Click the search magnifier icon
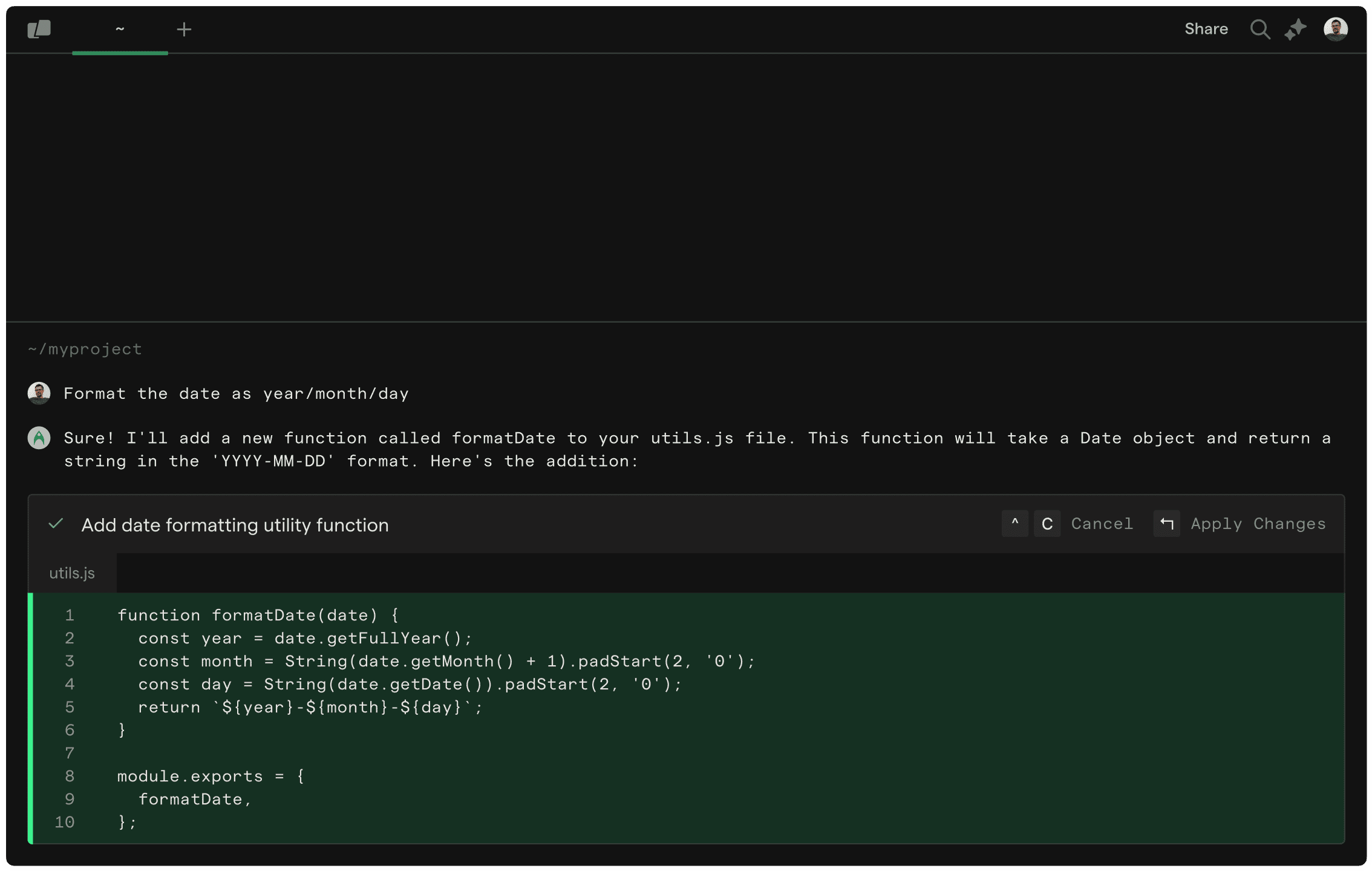The height and width of the screenshot is (871, 1372). click(1260, 29)
